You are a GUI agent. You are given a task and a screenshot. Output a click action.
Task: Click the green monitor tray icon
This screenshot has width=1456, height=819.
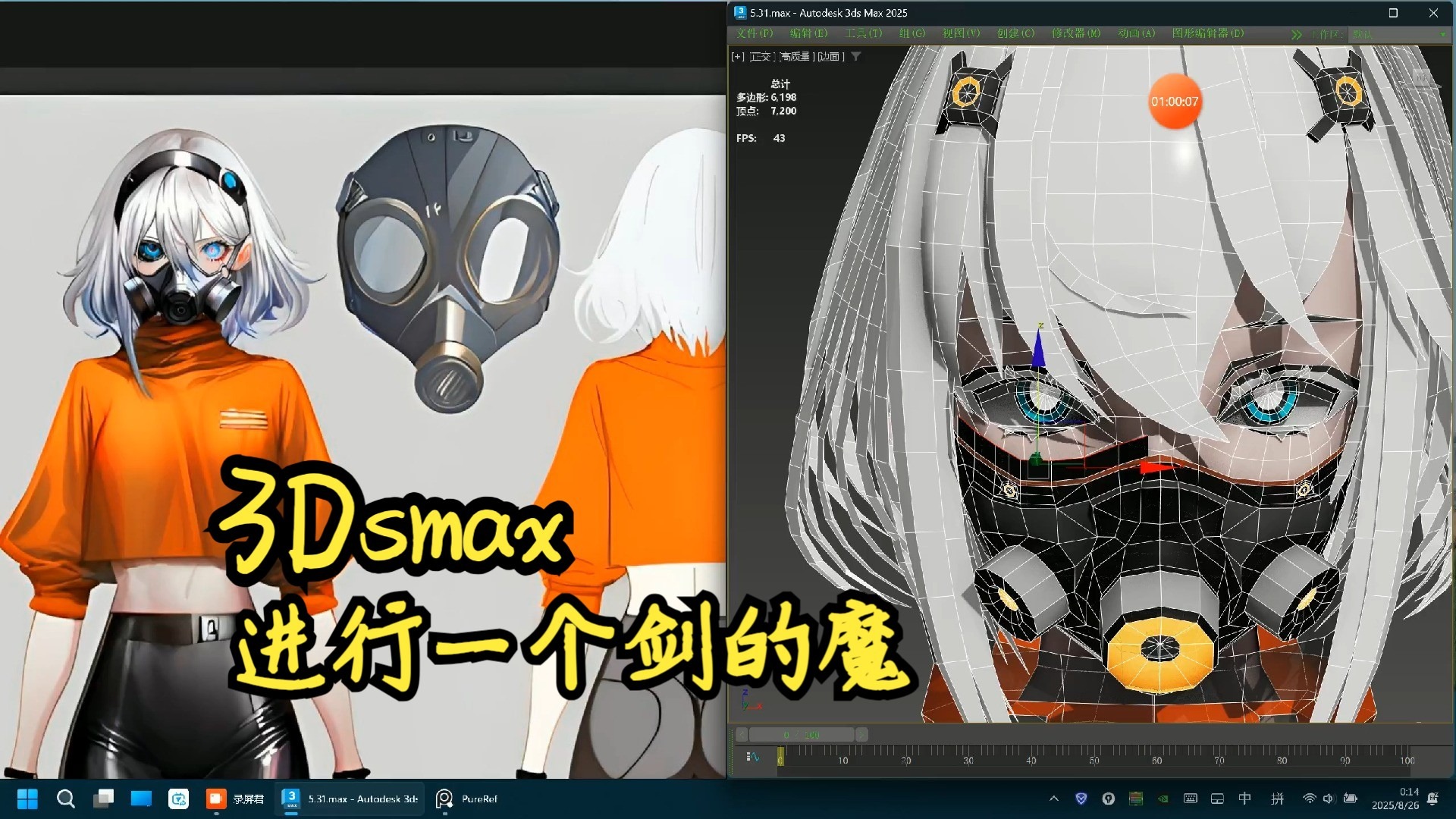[1136, 799]
